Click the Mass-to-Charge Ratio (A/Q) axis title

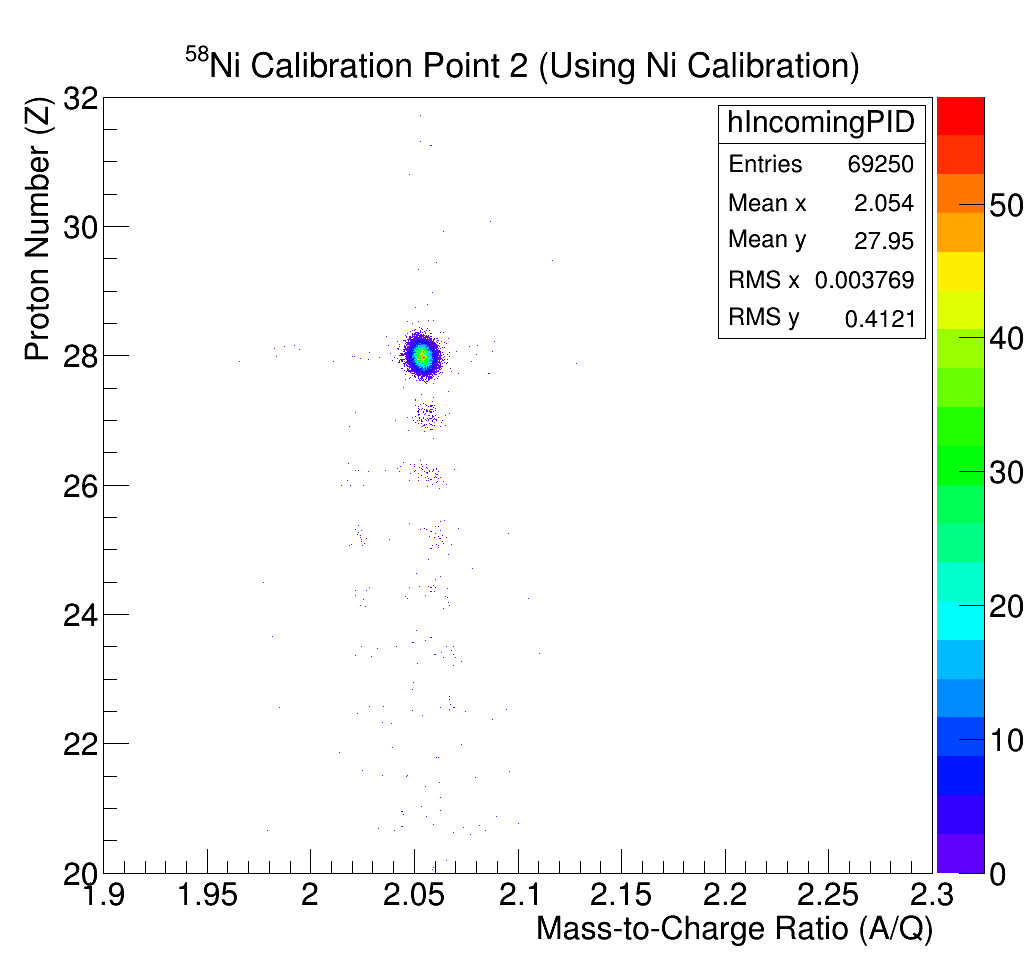734,930
